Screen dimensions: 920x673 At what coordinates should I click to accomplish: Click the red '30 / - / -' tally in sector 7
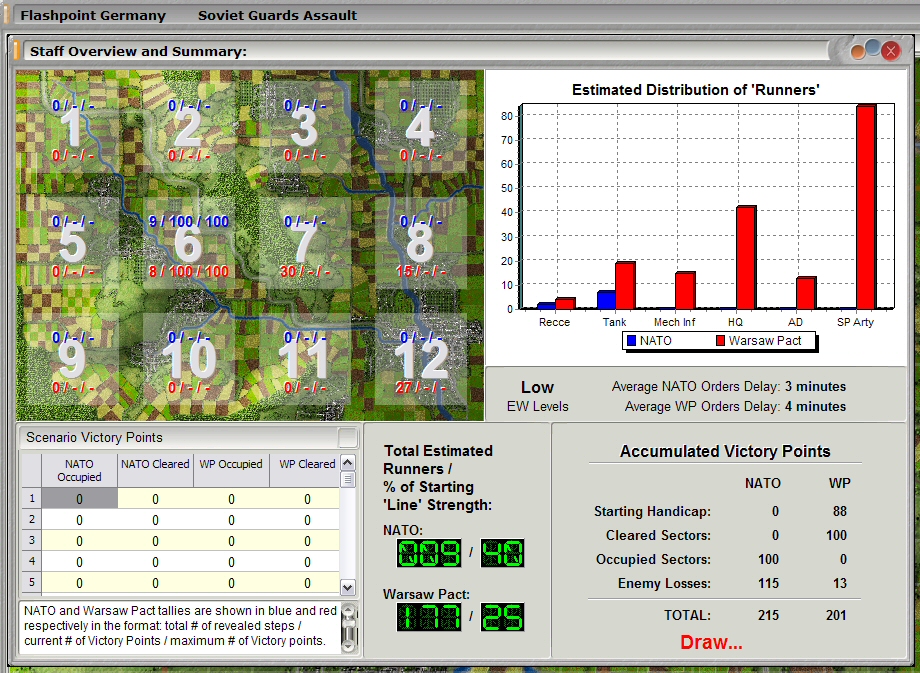305,272
